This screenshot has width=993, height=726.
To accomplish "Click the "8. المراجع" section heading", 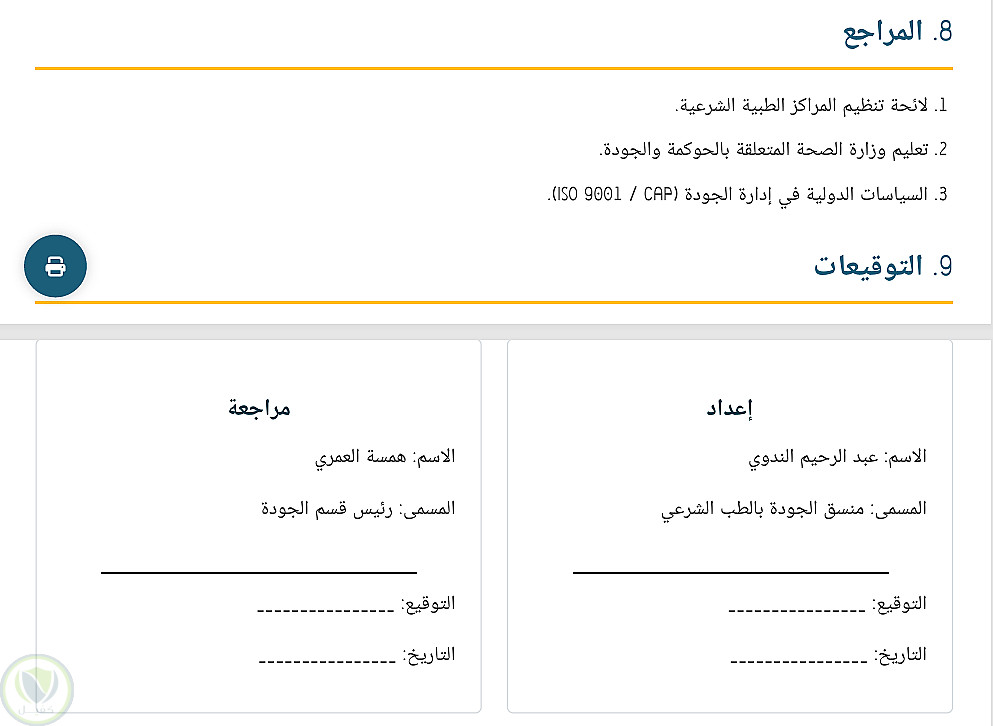I will pos(897,32).
